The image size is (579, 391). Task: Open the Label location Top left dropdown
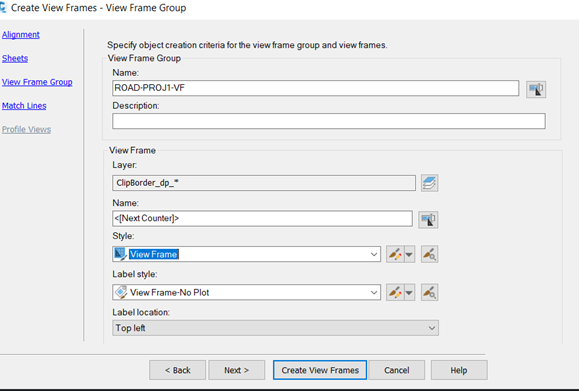pos(275,328)
